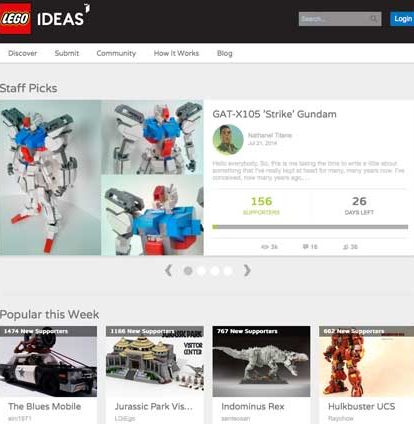414x424 pixels.
Task: Select the second carousel dot
Action: click(201, 271)
